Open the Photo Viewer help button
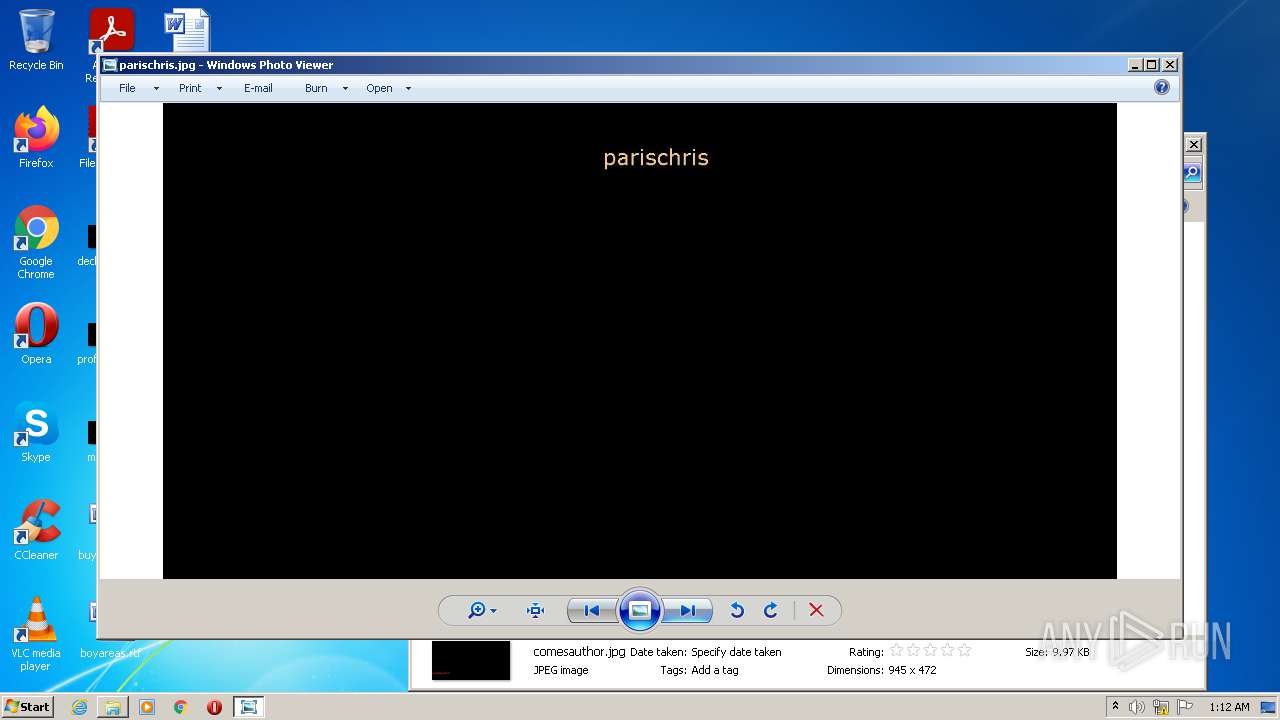The height and width of the screenshot is (720, 1280). tap(1162, 87)
